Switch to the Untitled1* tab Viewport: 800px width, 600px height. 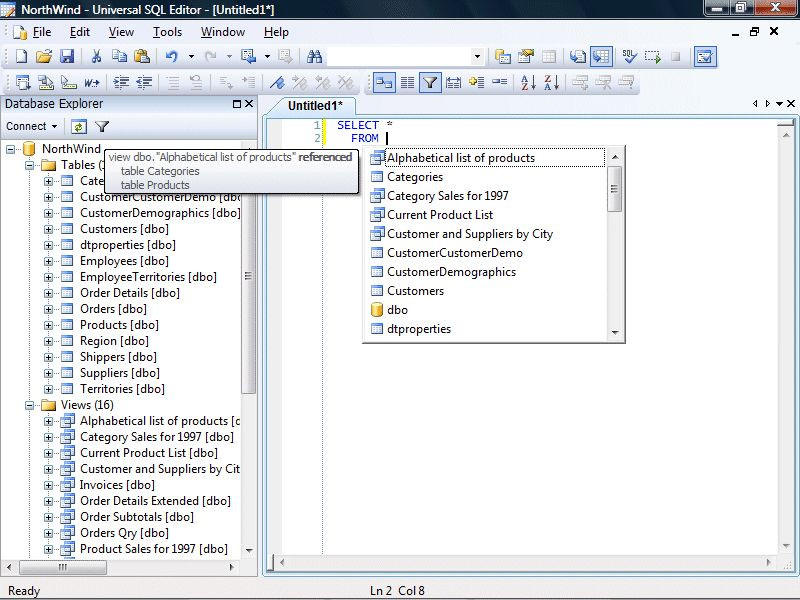[x=315, y=106]
